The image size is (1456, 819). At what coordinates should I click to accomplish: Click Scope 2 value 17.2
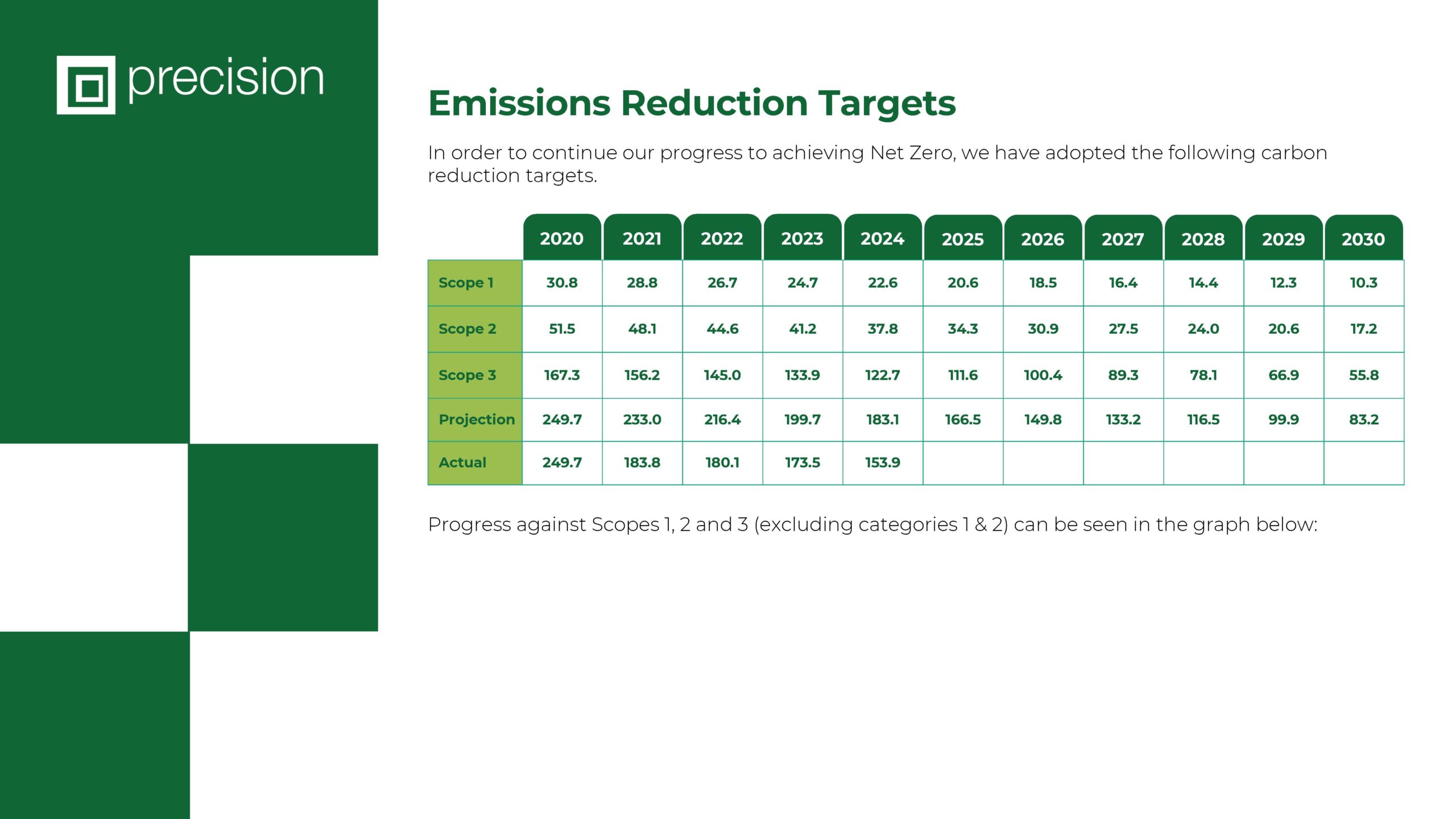[1364, 329]
